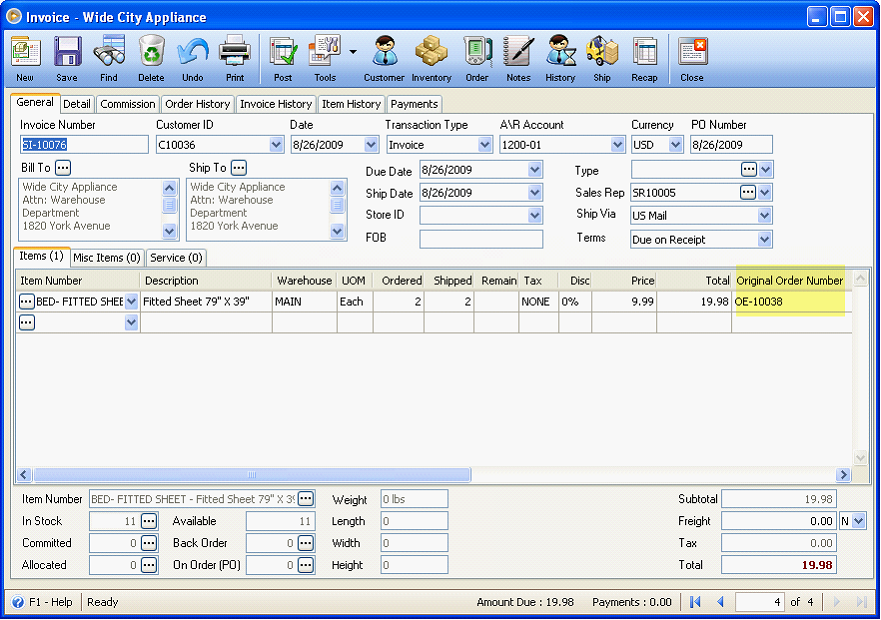Viewport: 881px width, 620px height.
Task: Open Find with the binoculars icon
Action: click(x=109, y=58)
